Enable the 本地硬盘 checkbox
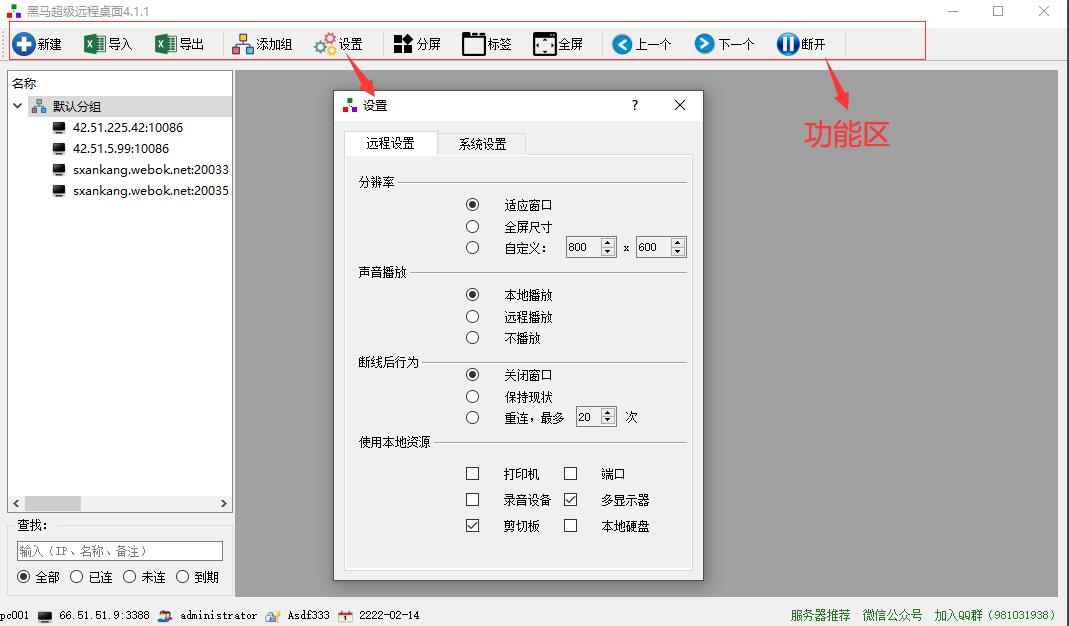The height and width of the screenshot is (626, 1069). 571,526
